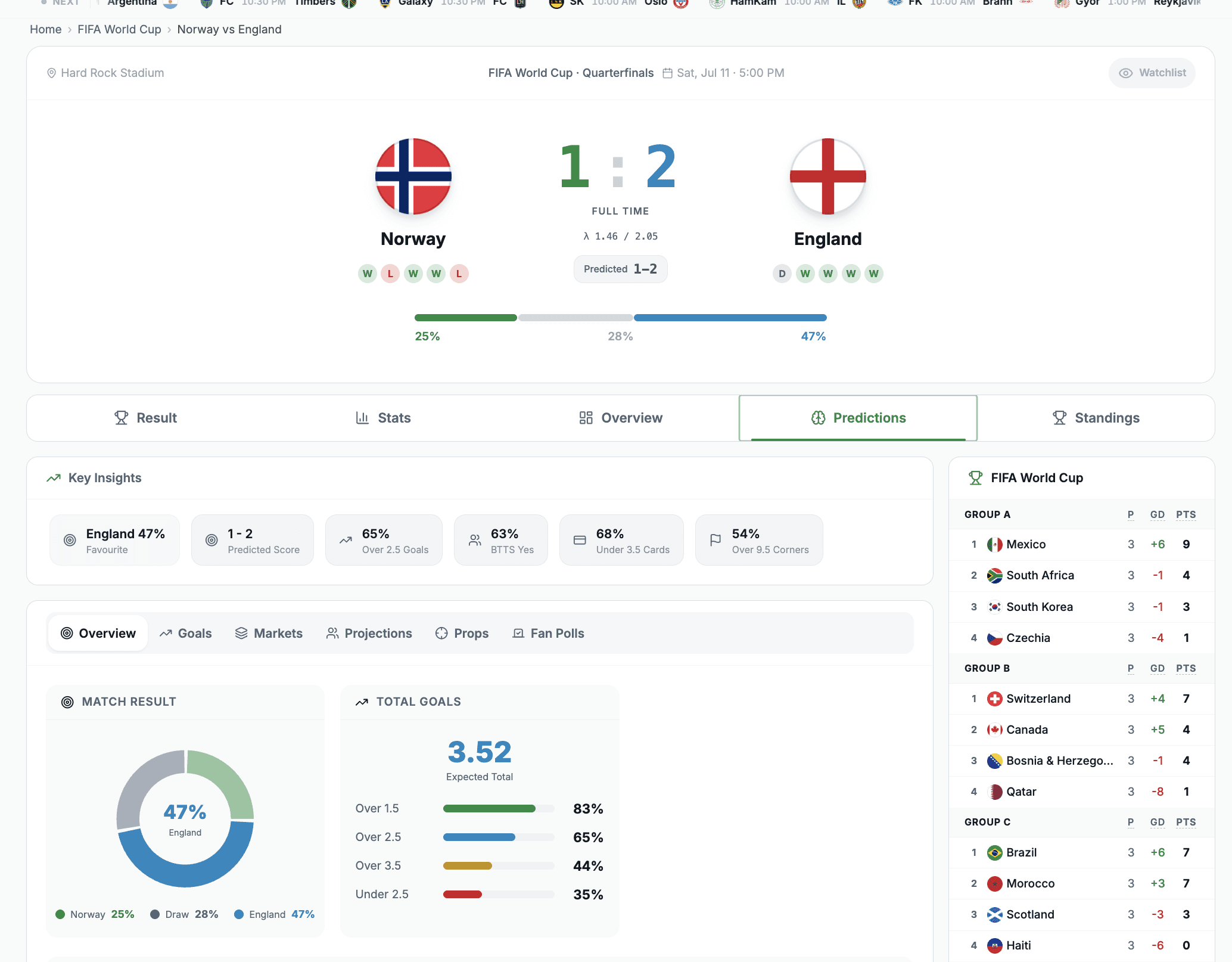
Task: Click the Morocco flag icon
Action: [994, 883]
